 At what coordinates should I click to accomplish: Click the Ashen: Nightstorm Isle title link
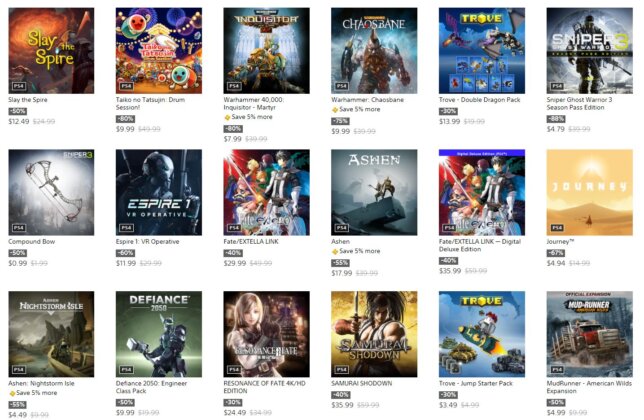(41, 383)
